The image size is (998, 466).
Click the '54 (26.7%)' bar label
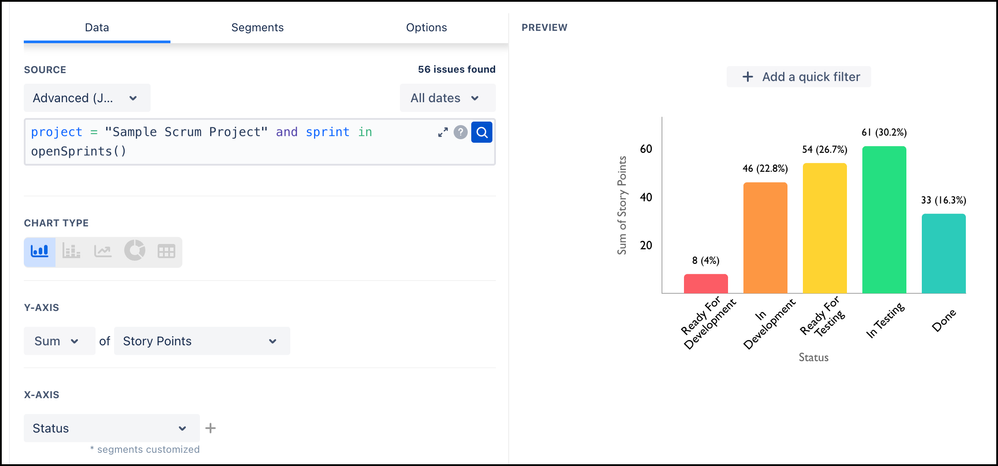[x=825, y=150]
